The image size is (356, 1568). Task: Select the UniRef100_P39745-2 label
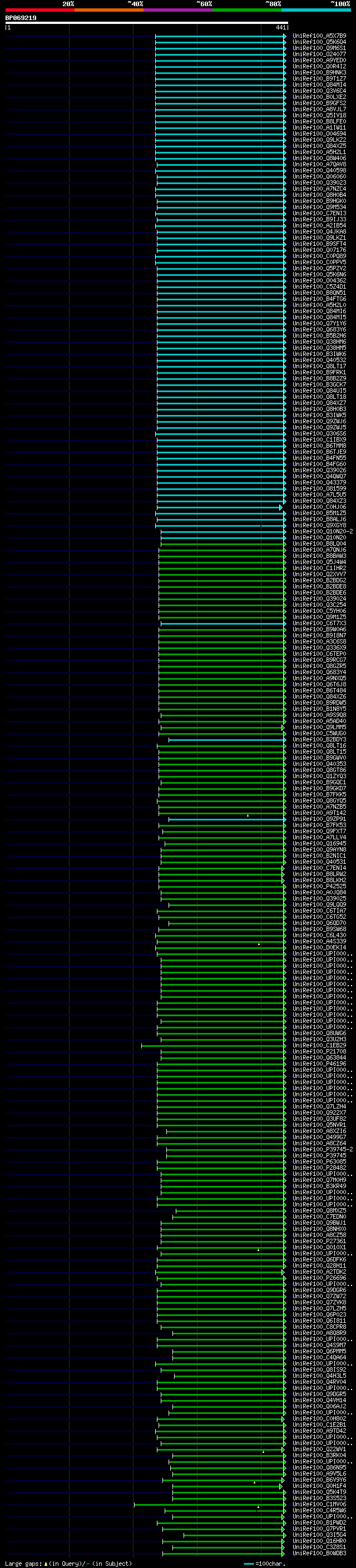coord(323,1149)
